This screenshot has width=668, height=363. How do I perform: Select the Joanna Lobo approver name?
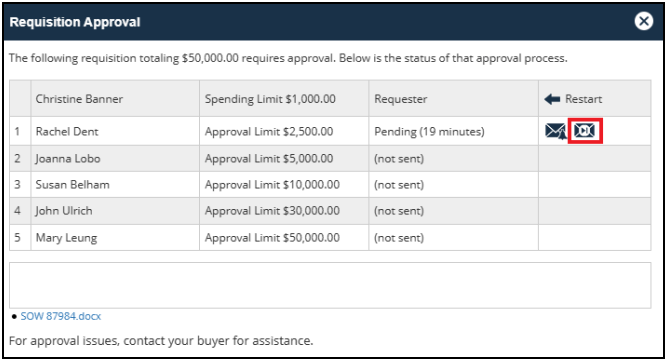point(68,158)
